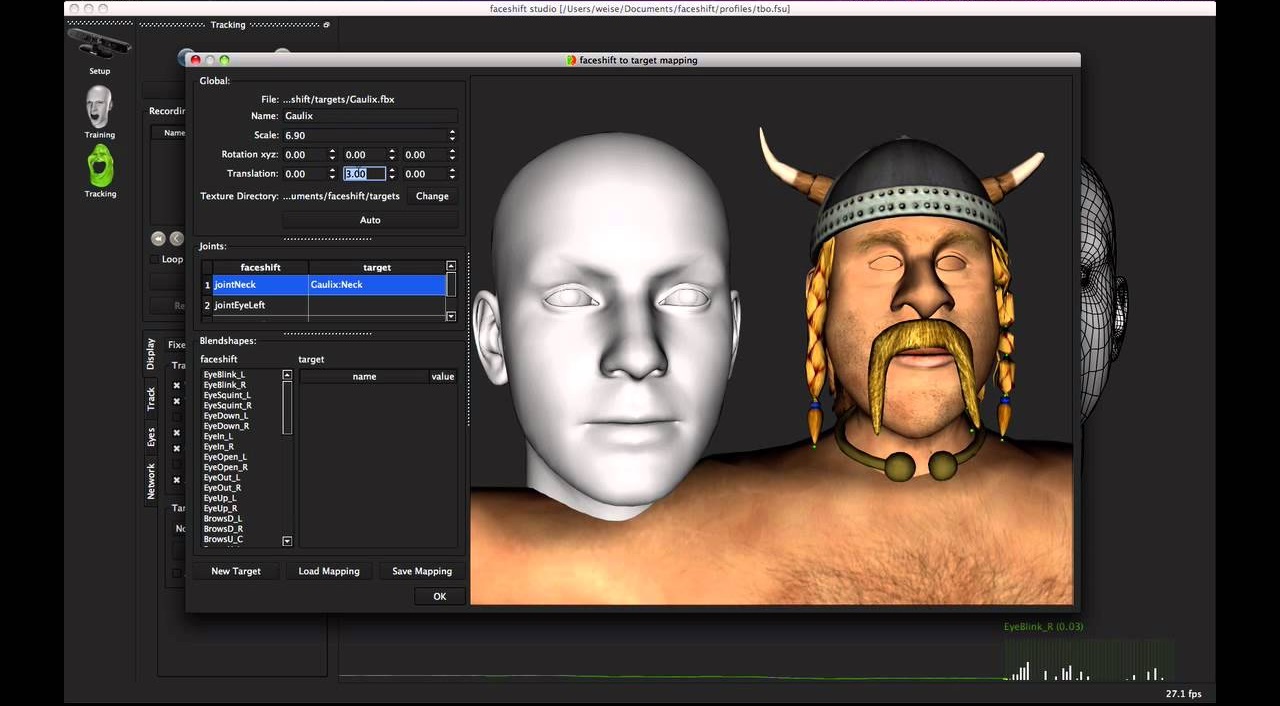This screenshot has height=706, width=1280.
Task: Click the Translation x stepper arrows
Action: (x=332, y=174)
